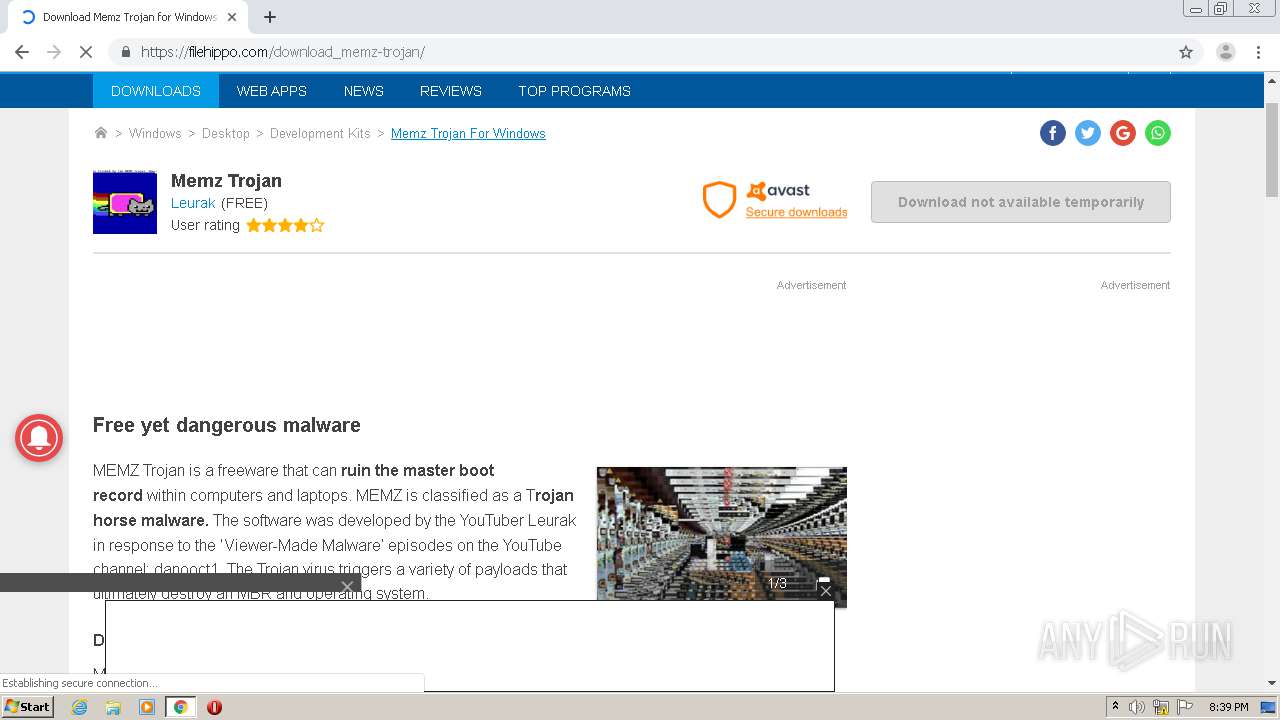Share on Google
This screenshot has width=1280, height=720.
point(1123,133)
